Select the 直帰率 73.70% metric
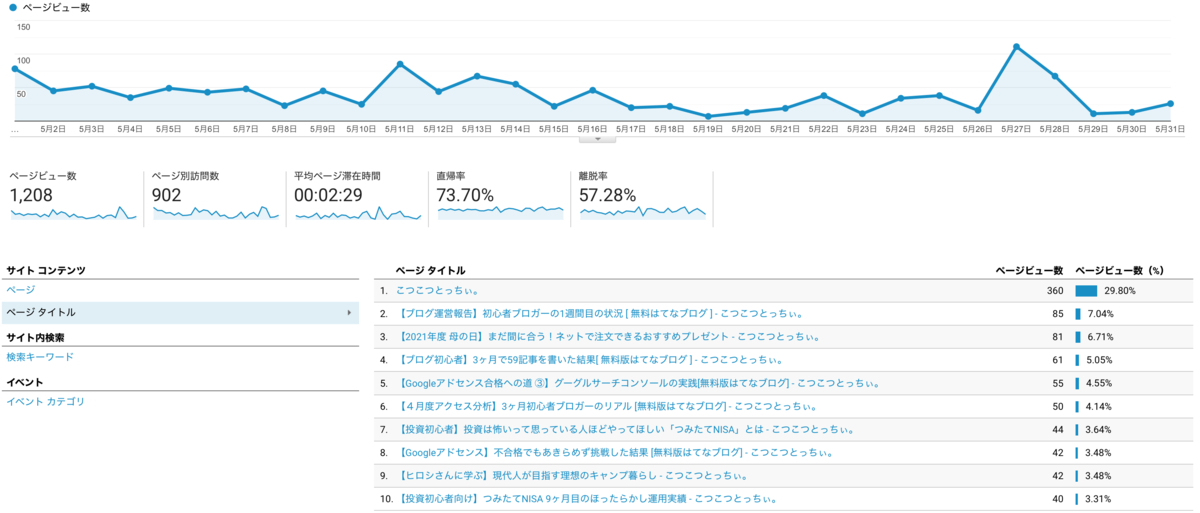Viewport: 1200px width, 513px height. (x=500, y=198)
